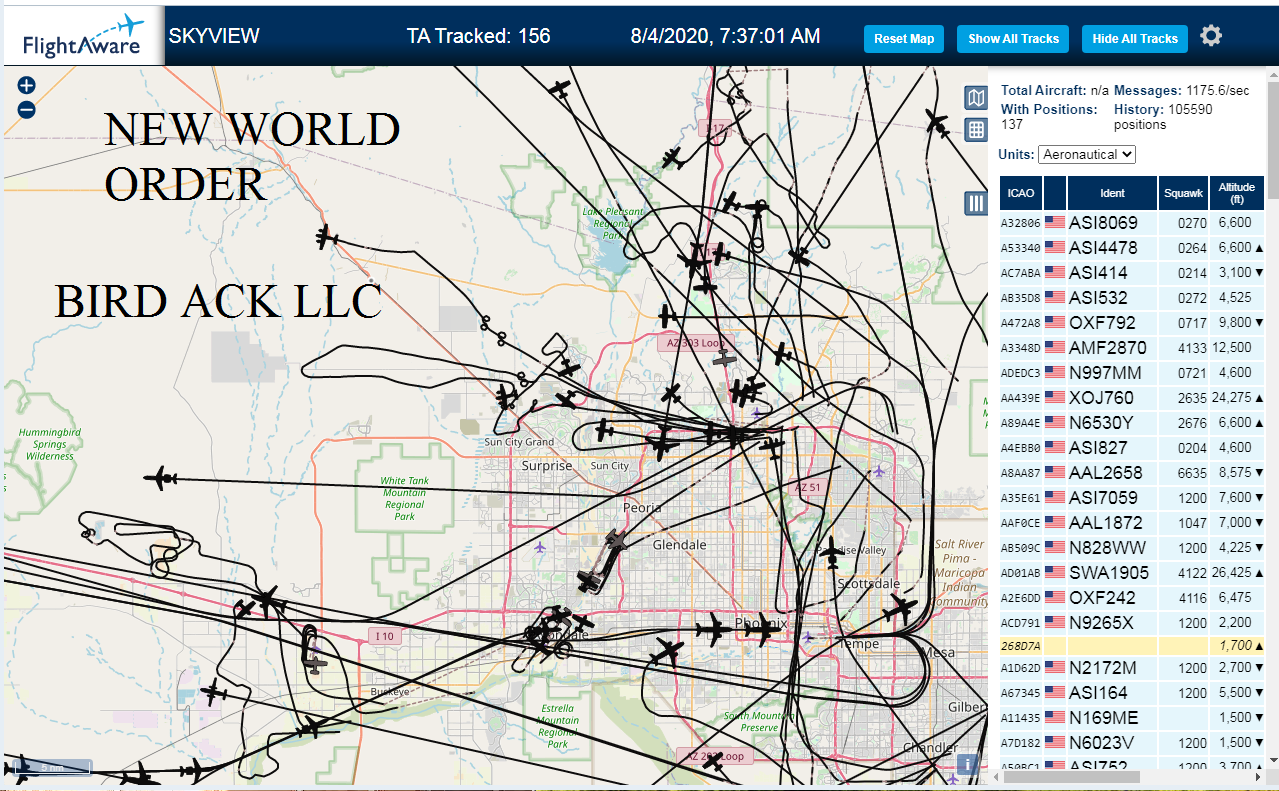Screen dimensions: 1279x791
Task: Select the ASI532 aircraft row
Action: click(x=1133, y=298)
